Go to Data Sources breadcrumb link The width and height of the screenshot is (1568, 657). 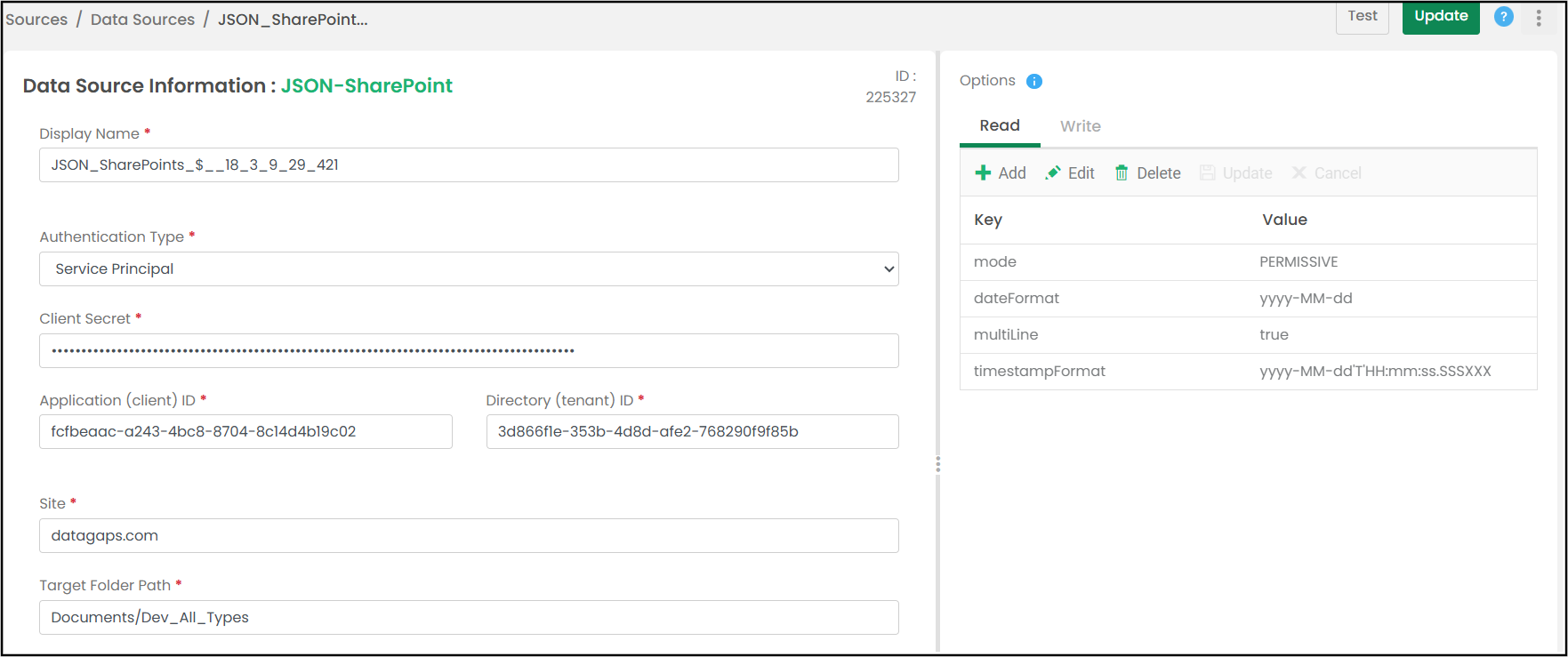pos(142,20)
